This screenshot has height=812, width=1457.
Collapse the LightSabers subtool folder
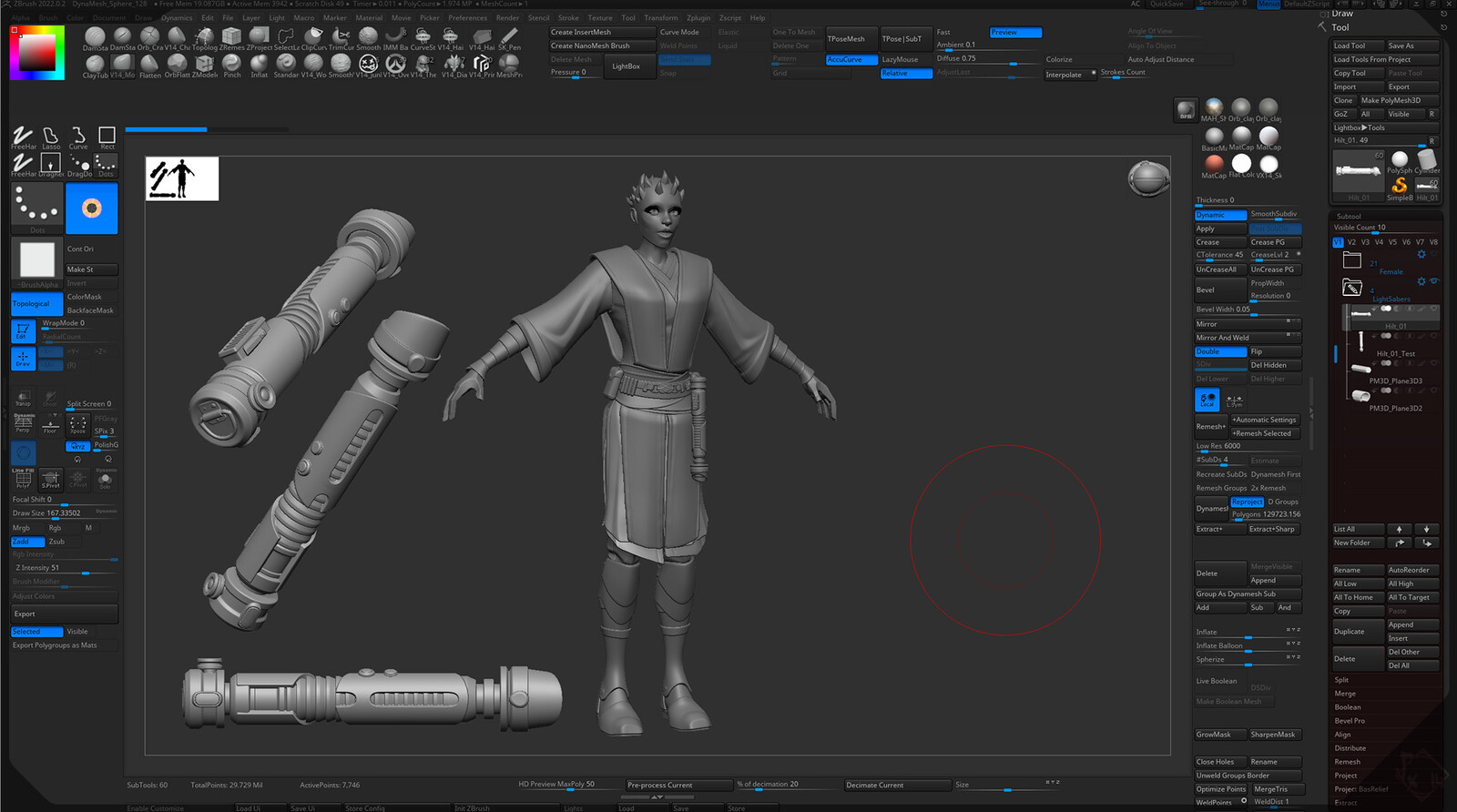pos(1352,289)
